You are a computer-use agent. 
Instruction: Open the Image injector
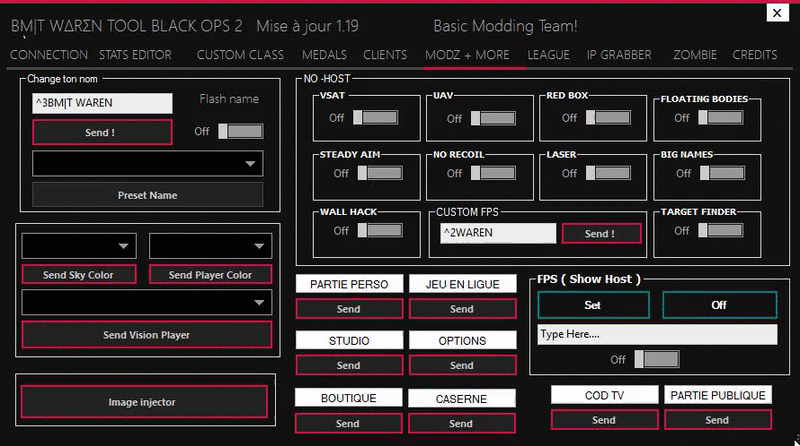tap(144, 402)
